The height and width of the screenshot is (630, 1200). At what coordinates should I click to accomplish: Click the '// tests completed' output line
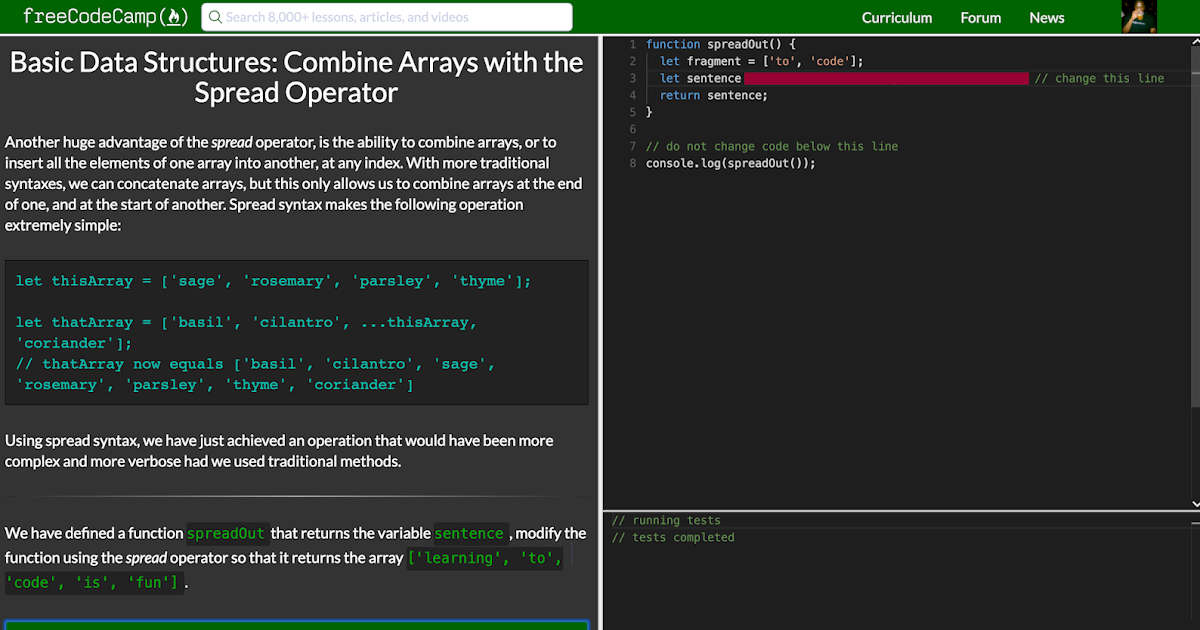tap(673, 537)
